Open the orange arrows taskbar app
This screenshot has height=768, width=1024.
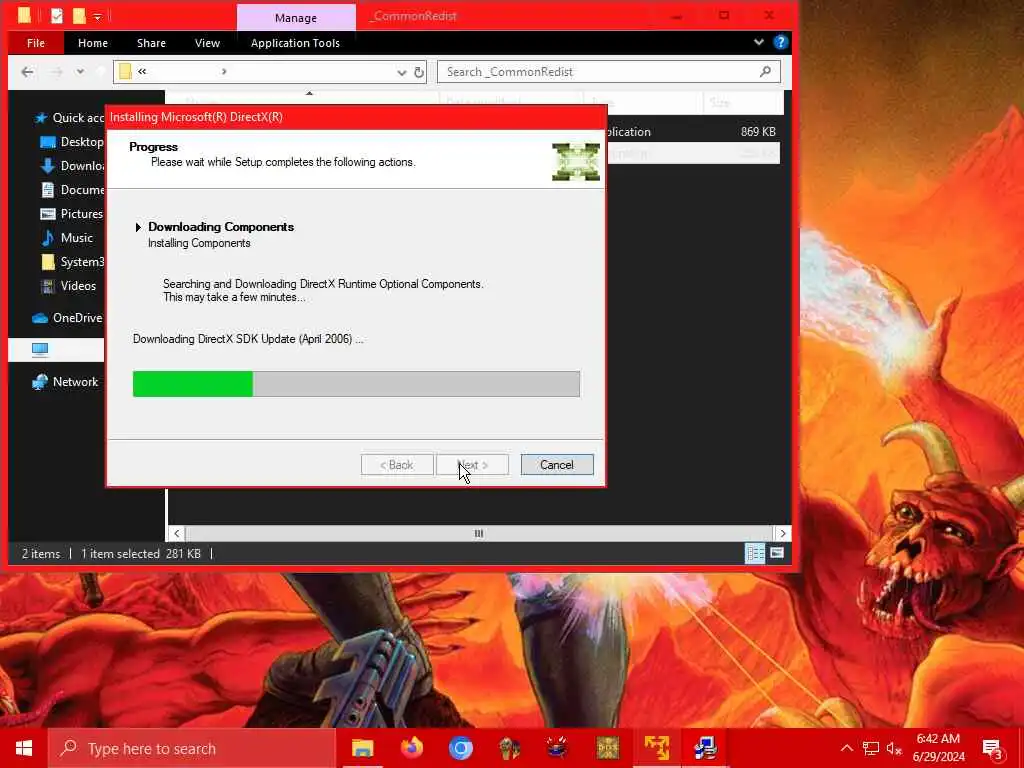click(x=656, y=748)
